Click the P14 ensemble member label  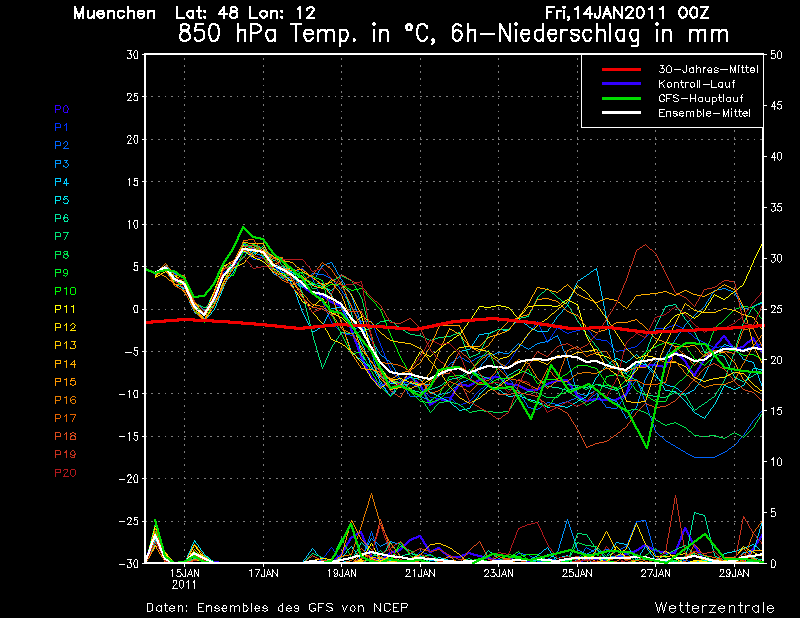click(x=65, y=364)
